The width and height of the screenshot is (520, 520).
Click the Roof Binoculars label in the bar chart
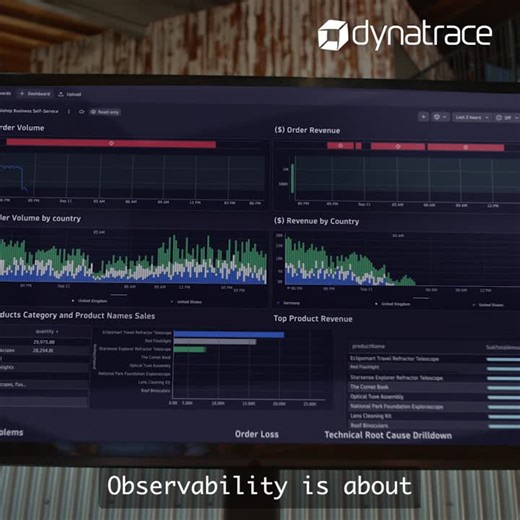pos(155,390)
